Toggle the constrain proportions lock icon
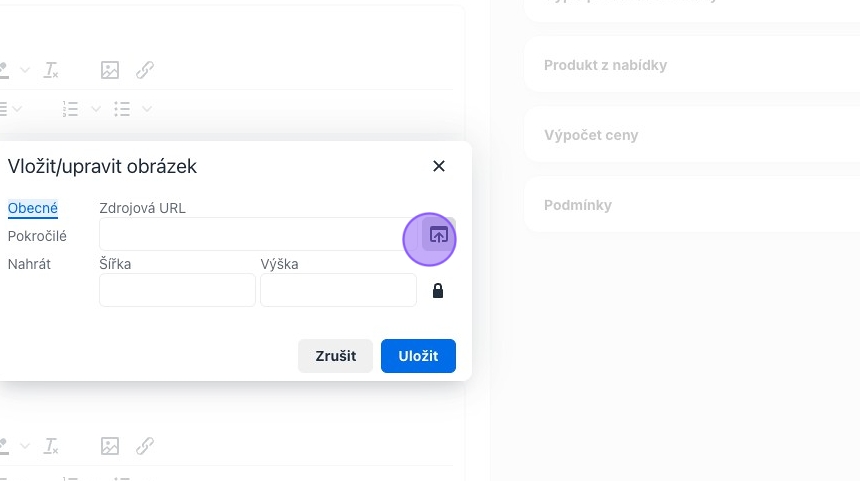The image size is (860, 481). tap(438, 291)
